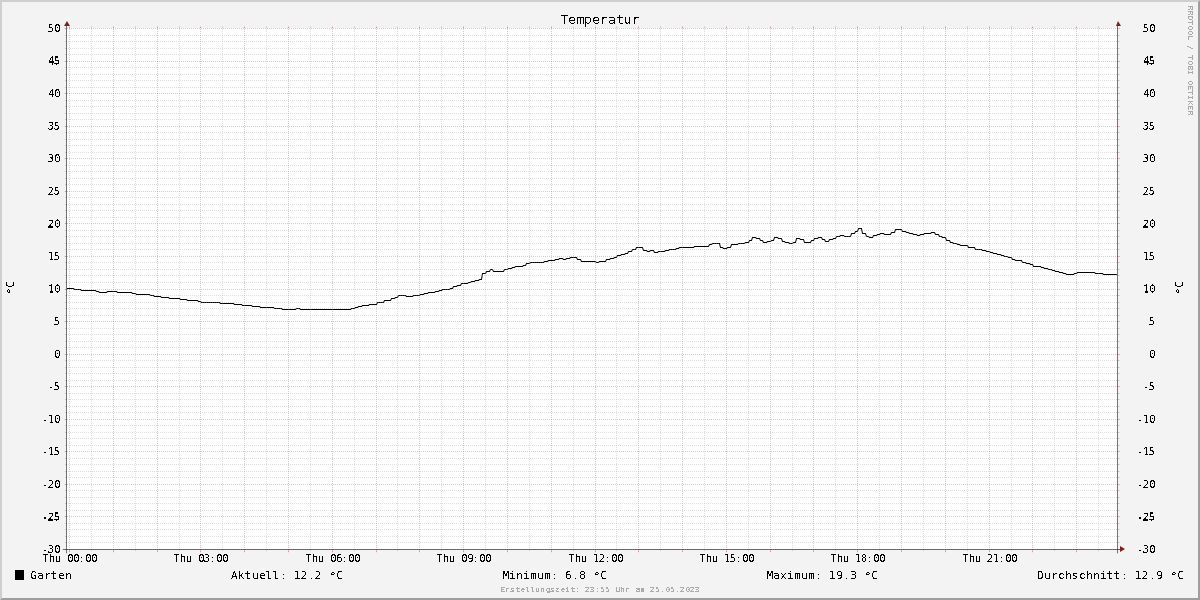Click the 'Thu 15:00' time axis label
This screenshot has width=1200, height=600.
tap(727, 558)
